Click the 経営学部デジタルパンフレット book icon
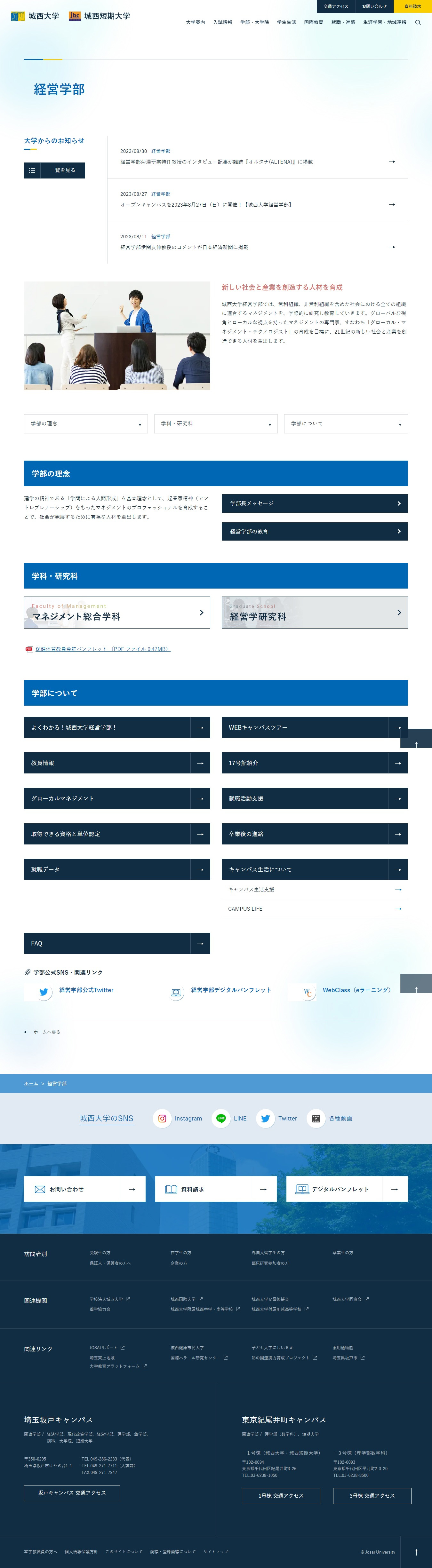The image size is (432, 1568). click(175, 992)
